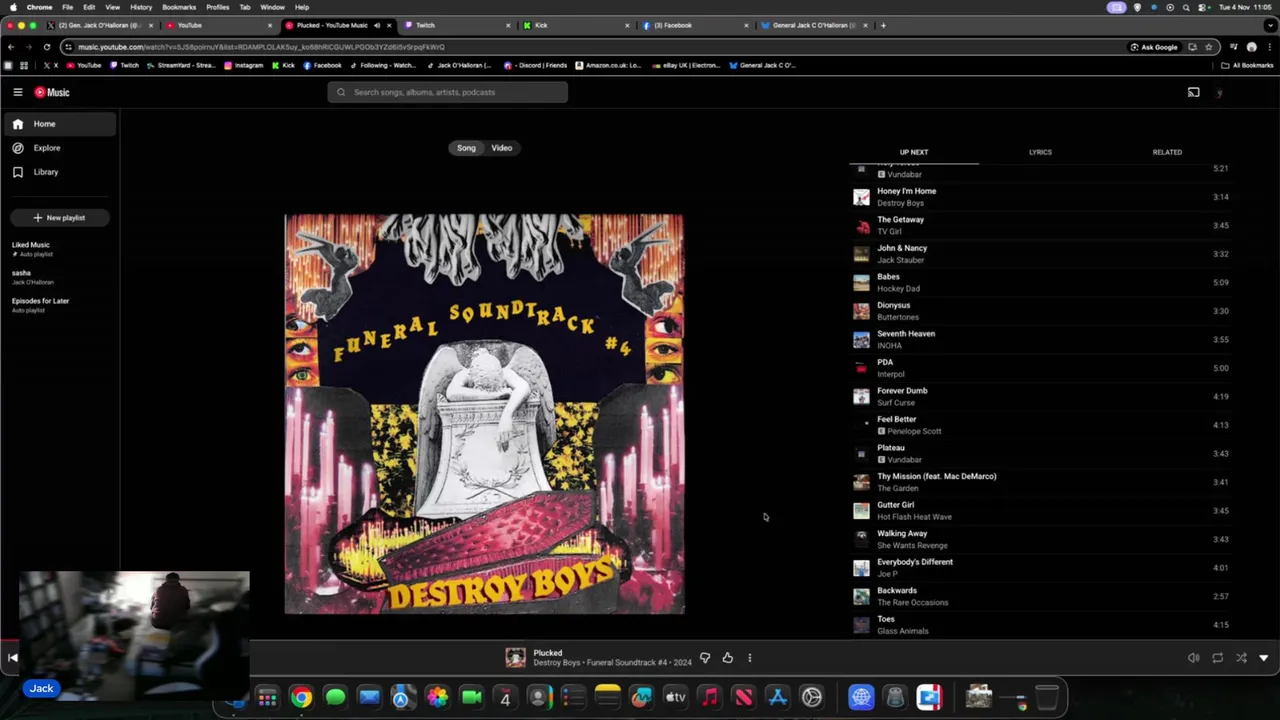Bookmark this page with the star icon
Viewport: 1280px width, 720px height.
1208,47
